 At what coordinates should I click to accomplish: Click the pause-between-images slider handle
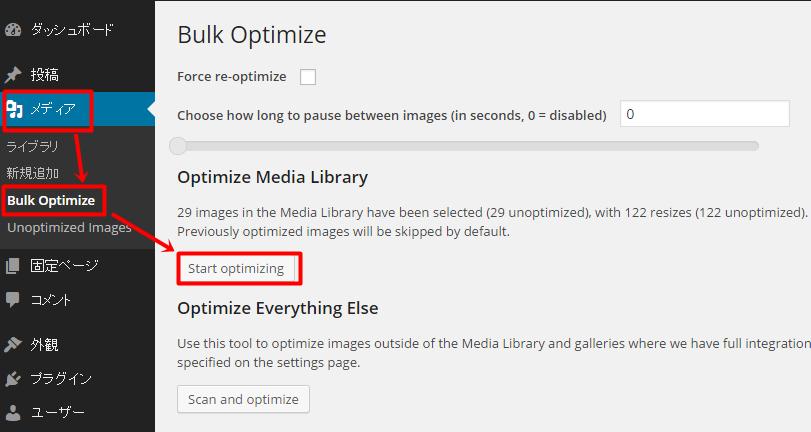pyautogui.click(x=178, y=146)
